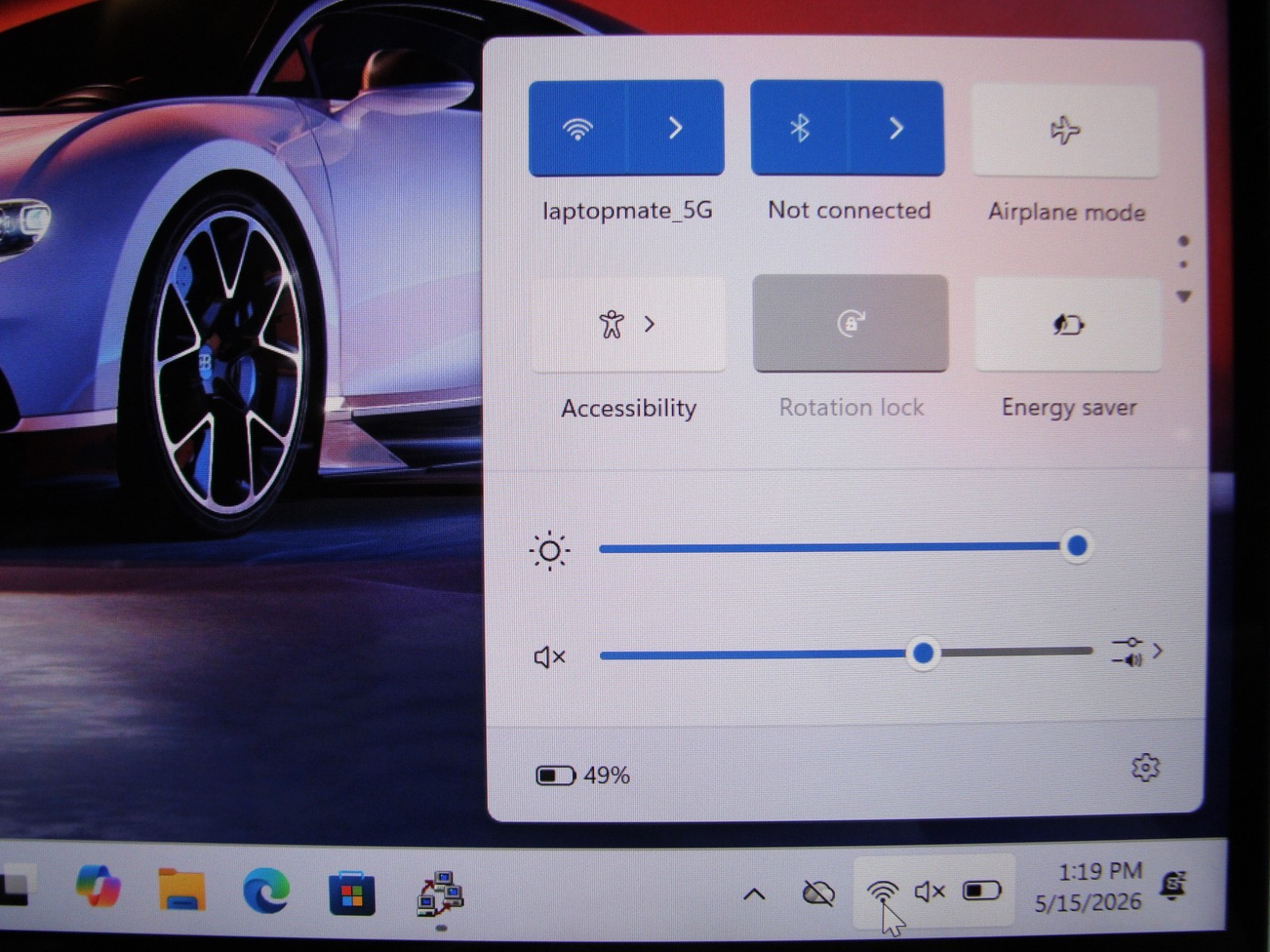
Task: Click the battery icon in taskbar
Action: (982, 891)
